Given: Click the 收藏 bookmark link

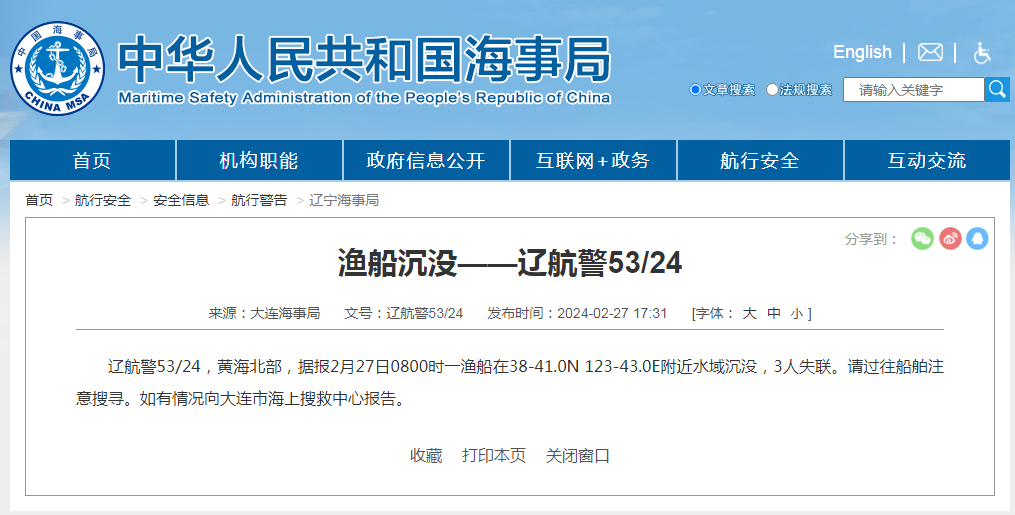Looking at the screenshot, I should coord(426,455).
